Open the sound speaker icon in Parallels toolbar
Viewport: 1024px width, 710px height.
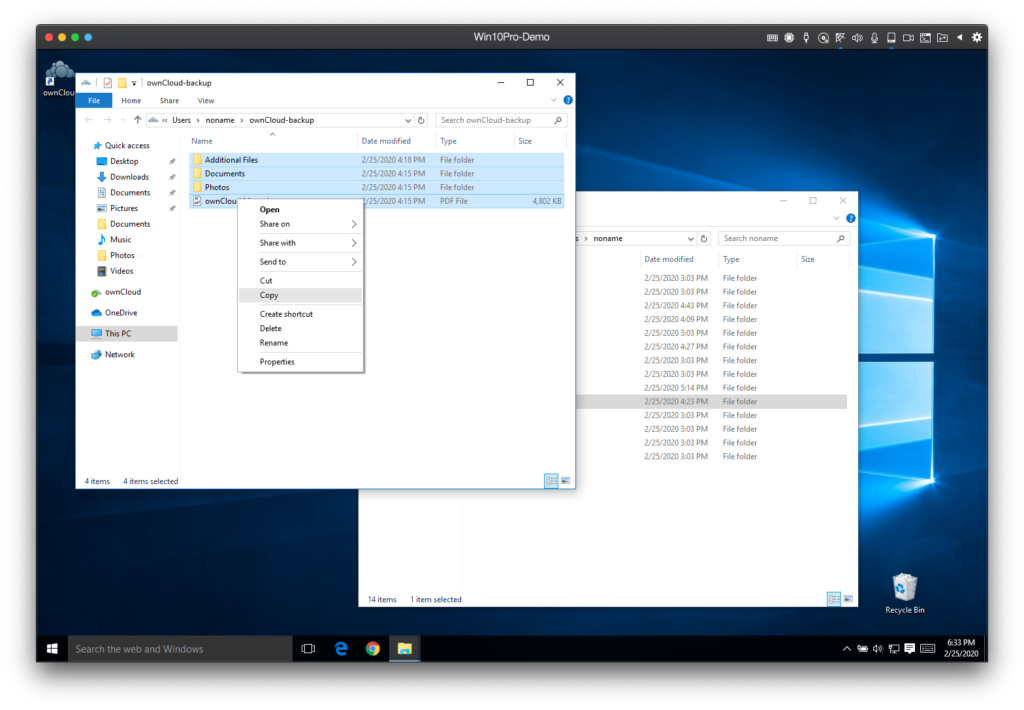pos(857,38)
